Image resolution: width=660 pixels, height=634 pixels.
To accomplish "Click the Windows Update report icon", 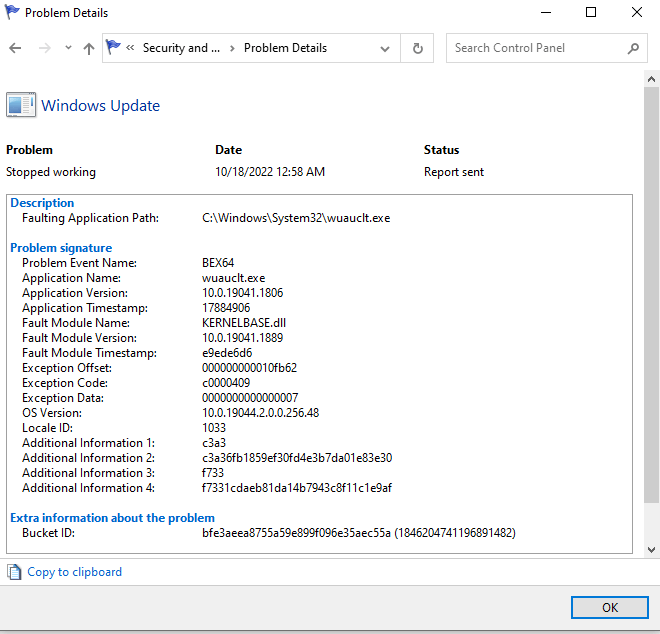I will tap(21, 105).
